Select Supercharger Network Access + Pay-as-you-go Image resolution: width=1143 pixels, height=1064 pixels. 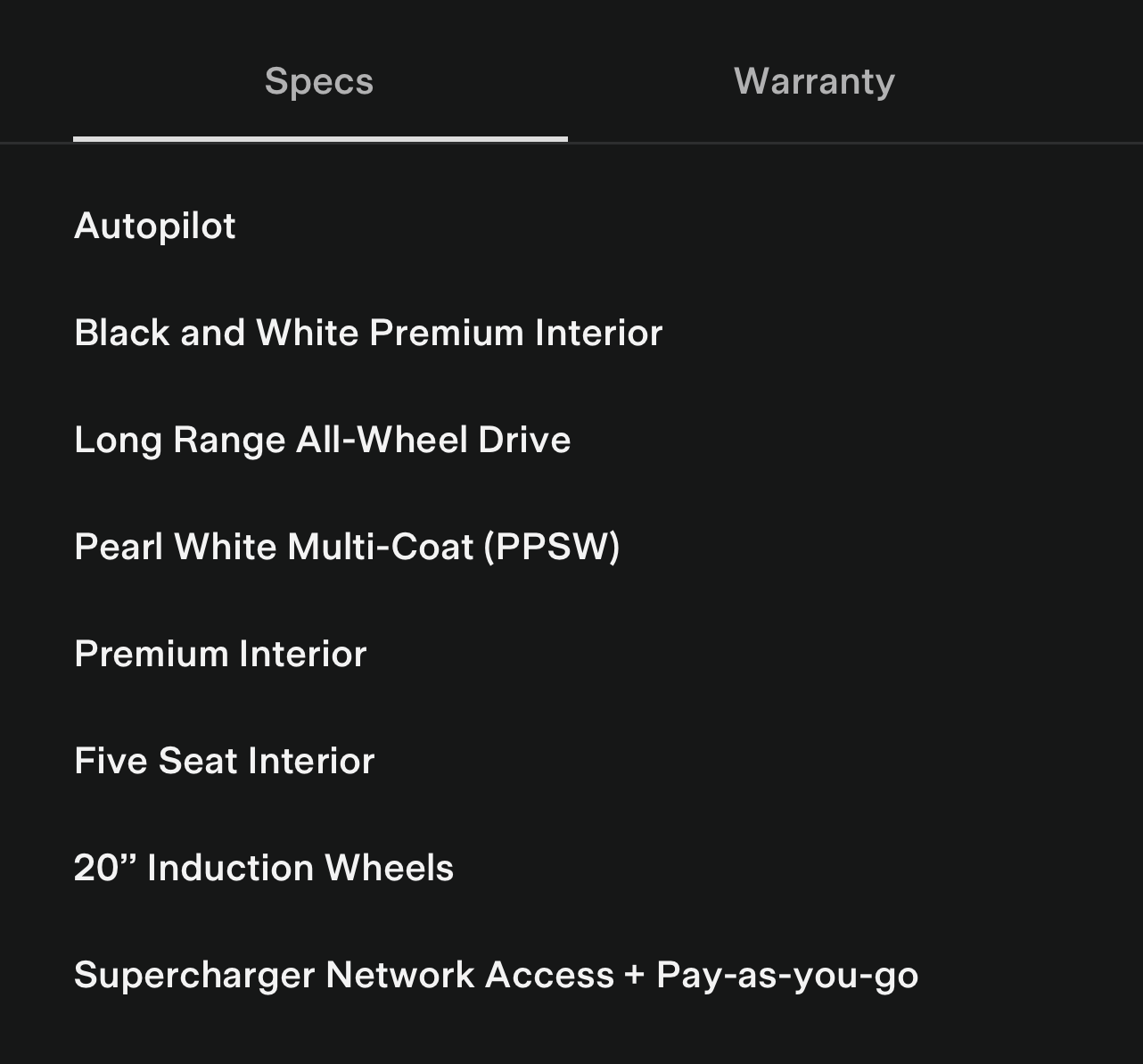(496, 976)
